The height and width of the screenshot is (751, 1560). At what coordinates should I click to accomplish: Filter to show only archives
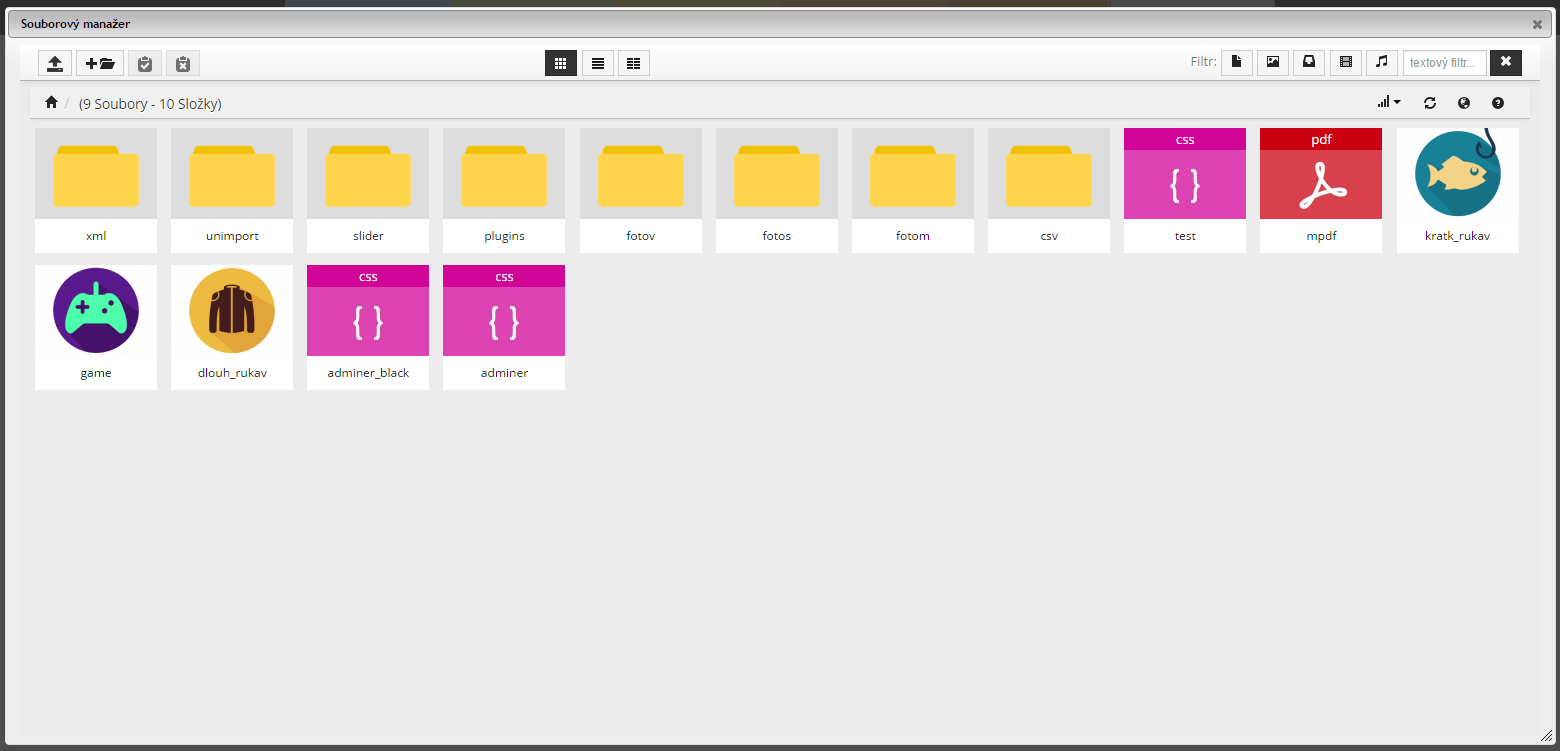coord(1309,62)
